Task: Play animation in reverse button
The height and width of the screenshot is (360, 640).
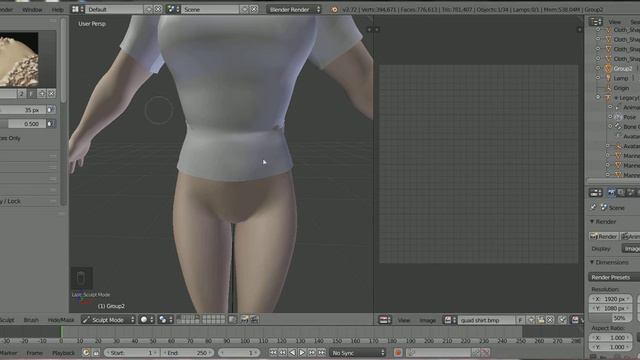Action: pyautogui.click(x=292, y=353)
